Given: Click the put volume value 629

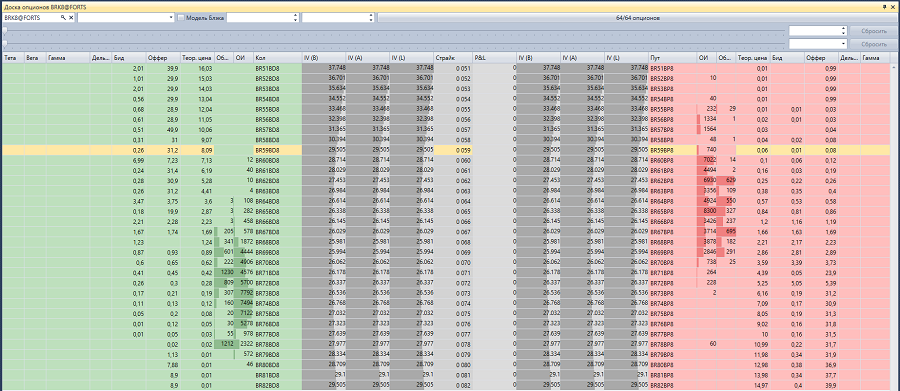Looking at the screenshot, I should (x=731, y=180).
